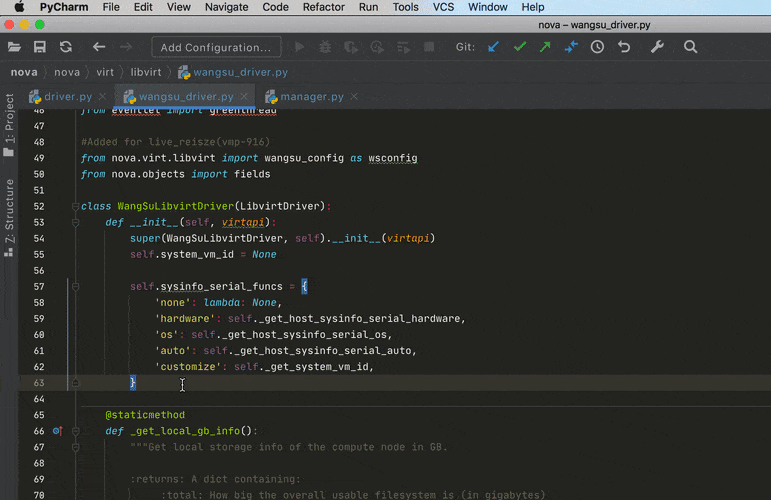Screen dimensions: 771x500
Task: Collapse the __init__ method fold on line 53
Action: (75, 222)
